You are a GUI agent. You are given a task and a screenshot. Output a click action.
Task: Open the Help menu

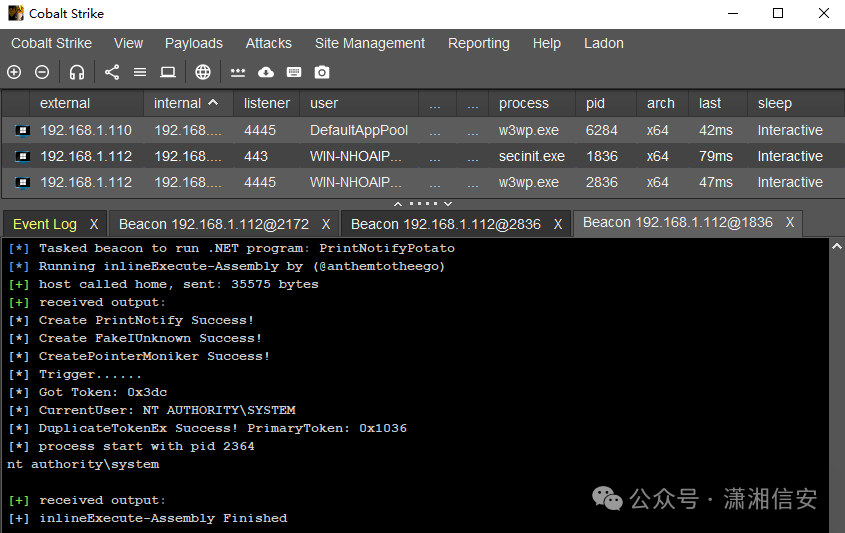[x=546, y=43]
